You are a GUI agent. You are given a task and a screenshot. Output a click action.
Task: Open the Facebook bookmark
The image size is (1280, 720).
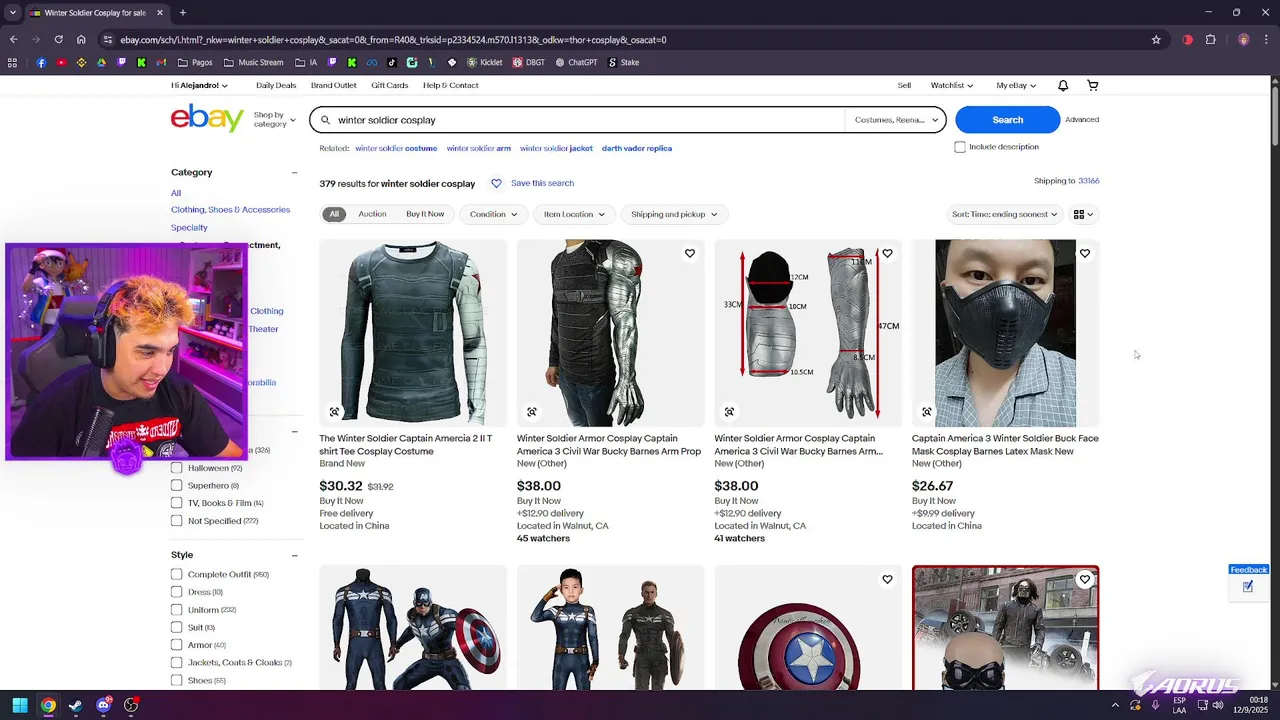click(x=41, y=62)
